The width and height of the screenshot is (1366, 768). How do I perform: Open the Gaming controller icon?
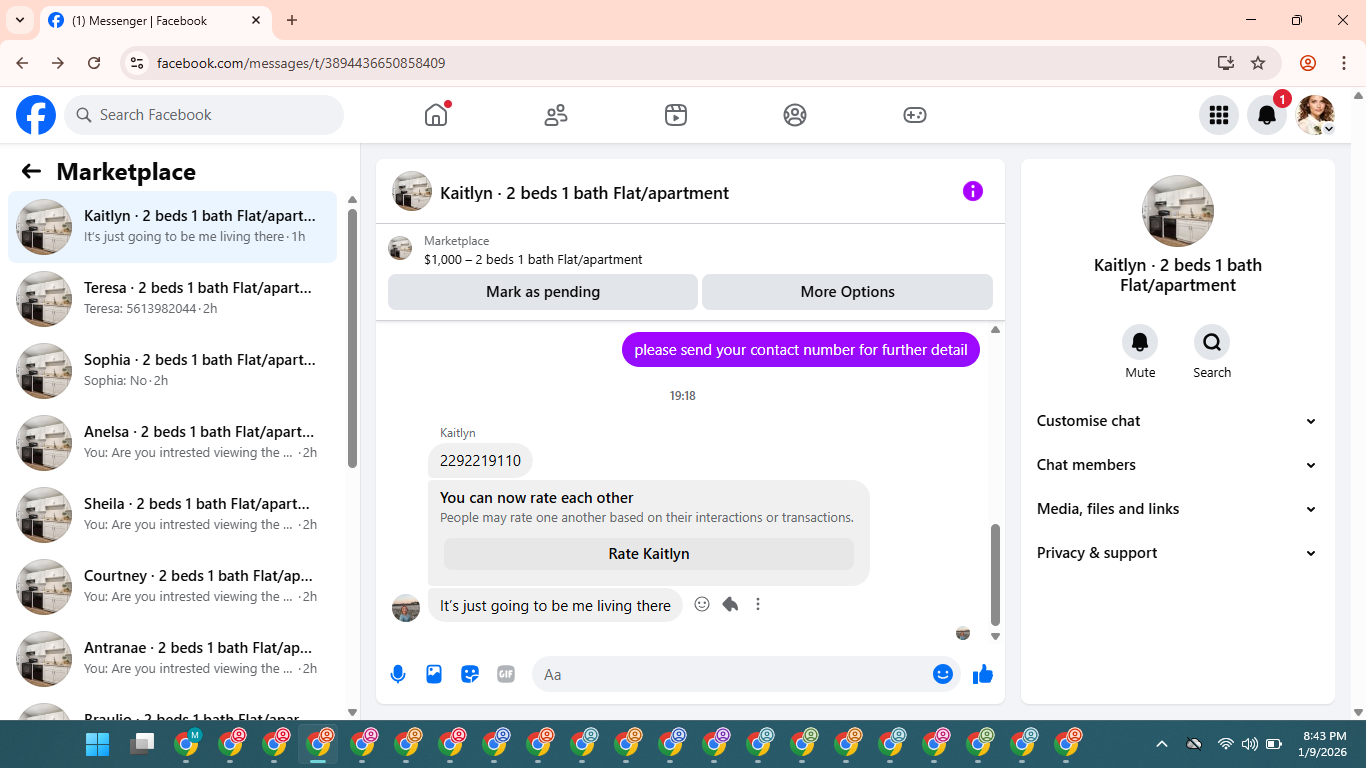[x=915, y=115]
